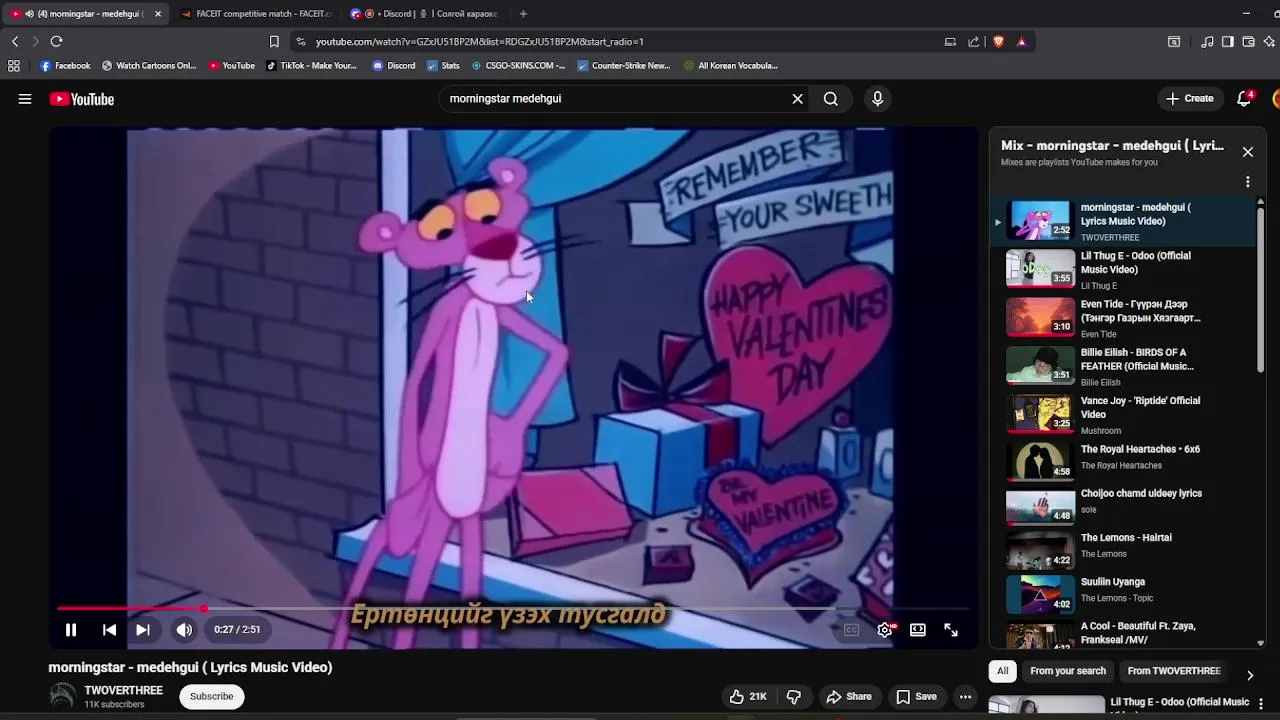Select Suuliin Uyanga in playlist
The image size is (1280, 720).
[1124, 595]
